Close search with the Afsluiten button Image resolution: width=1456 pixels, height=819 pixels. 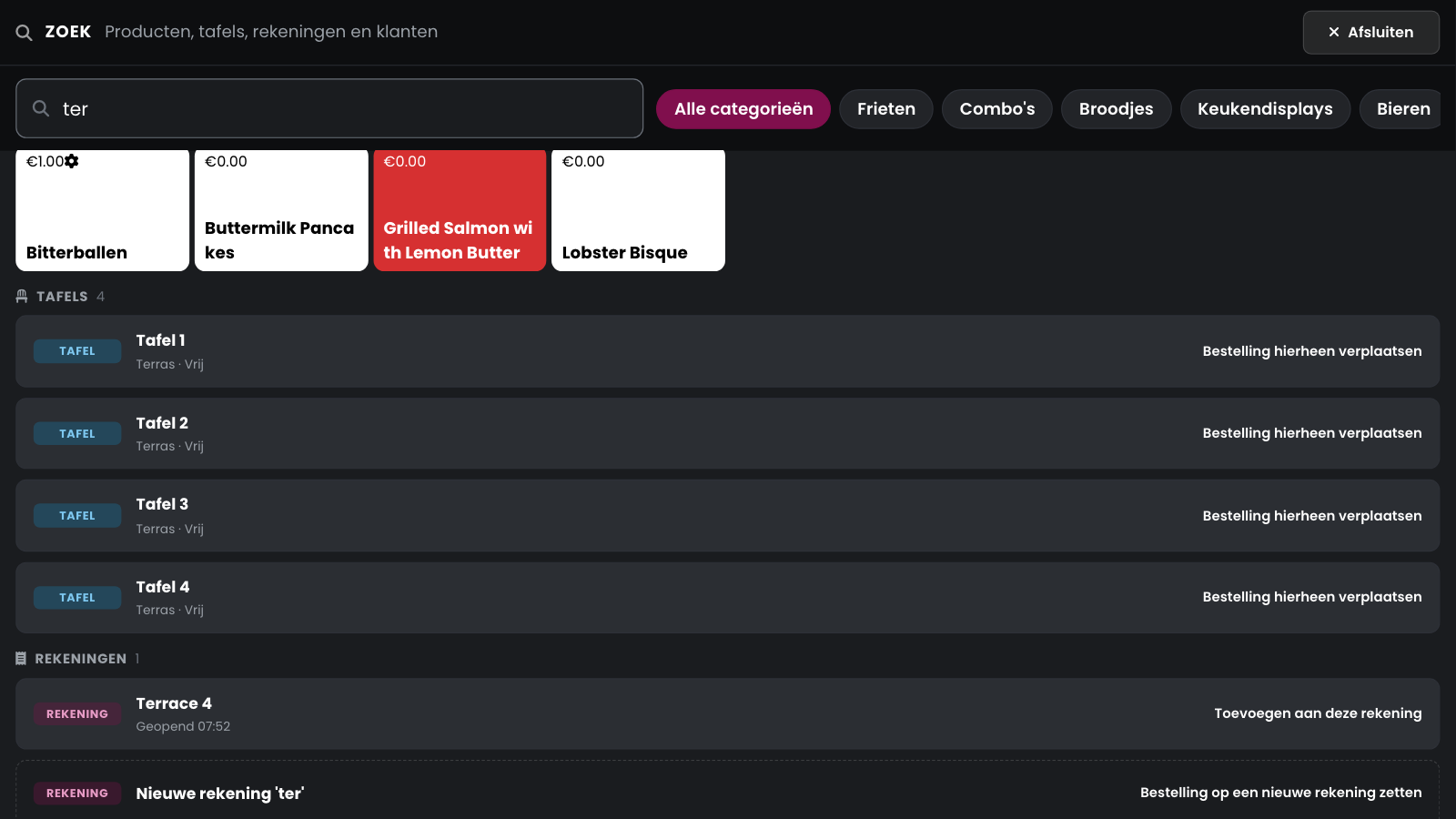1370,32
